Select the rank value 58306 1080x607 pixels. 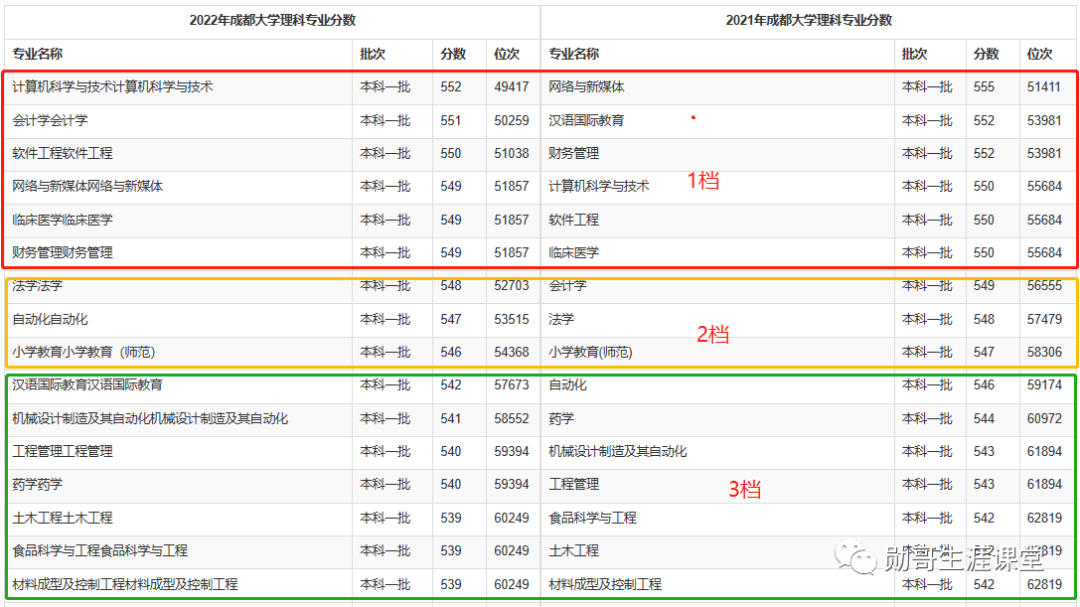tap(1044, 352)
